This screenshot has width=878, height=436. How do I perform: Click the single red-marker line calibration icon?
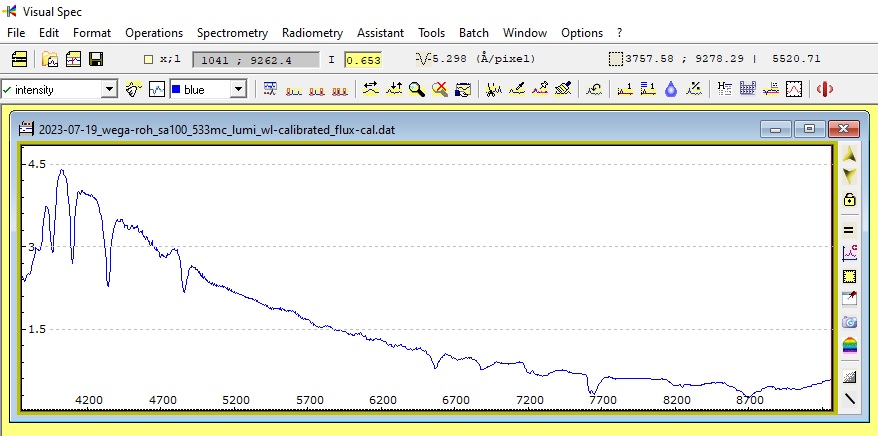(x=293, y=90)
